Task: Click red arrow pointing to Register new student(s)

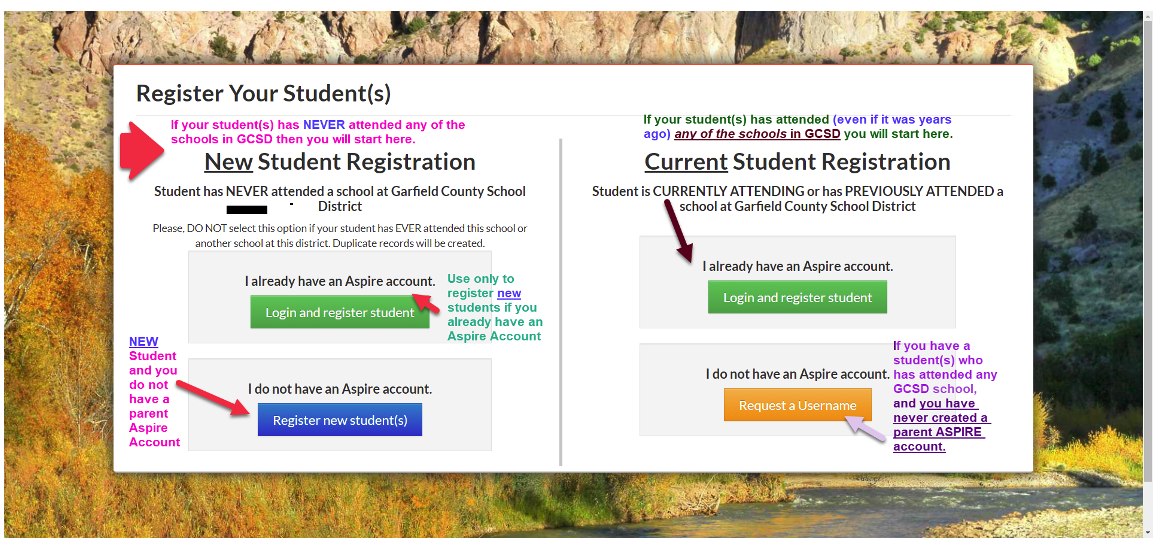Action: (x=213, y=398)
